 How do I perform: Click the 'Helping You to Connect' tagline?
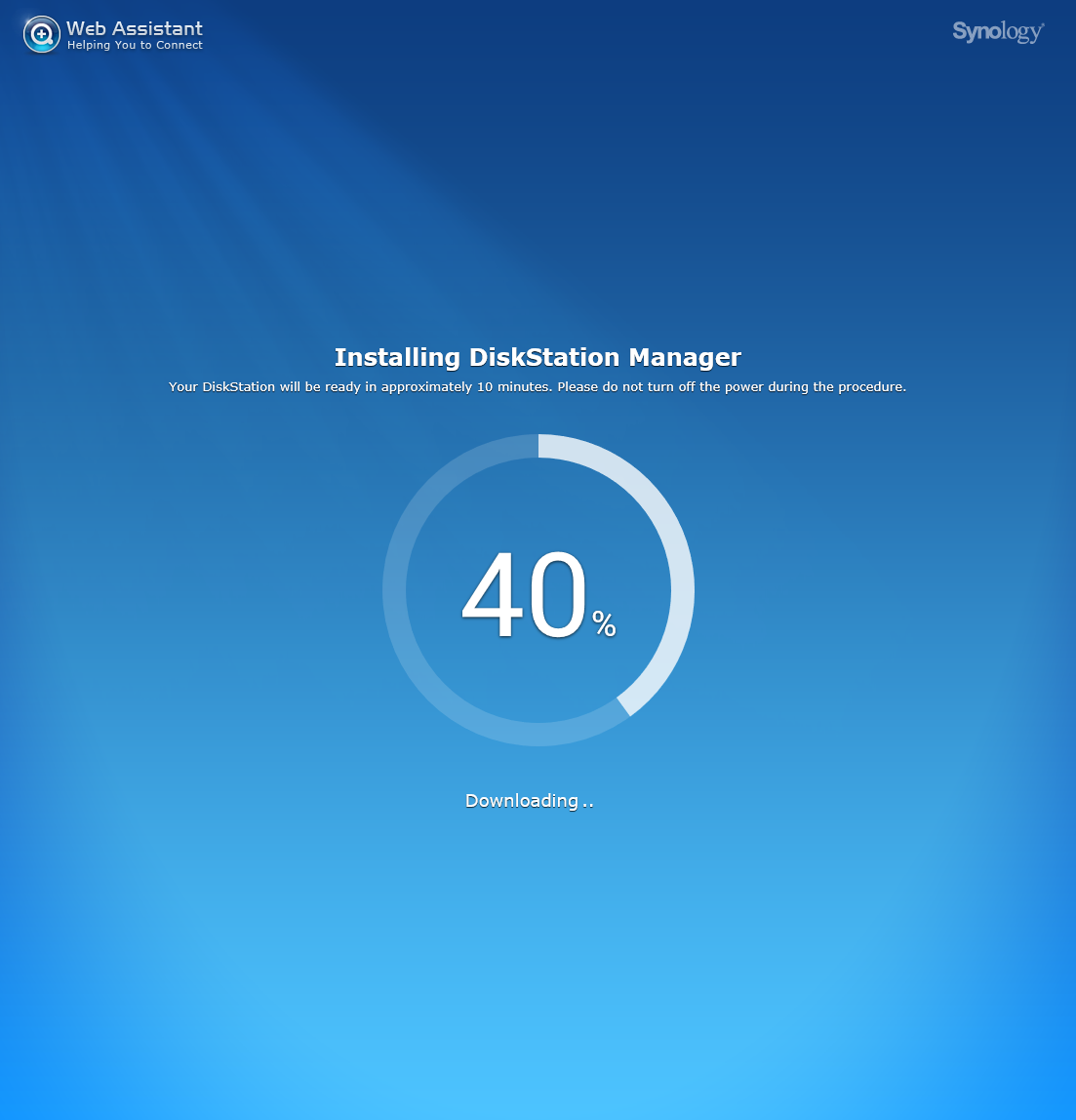(x=135, y=45)
